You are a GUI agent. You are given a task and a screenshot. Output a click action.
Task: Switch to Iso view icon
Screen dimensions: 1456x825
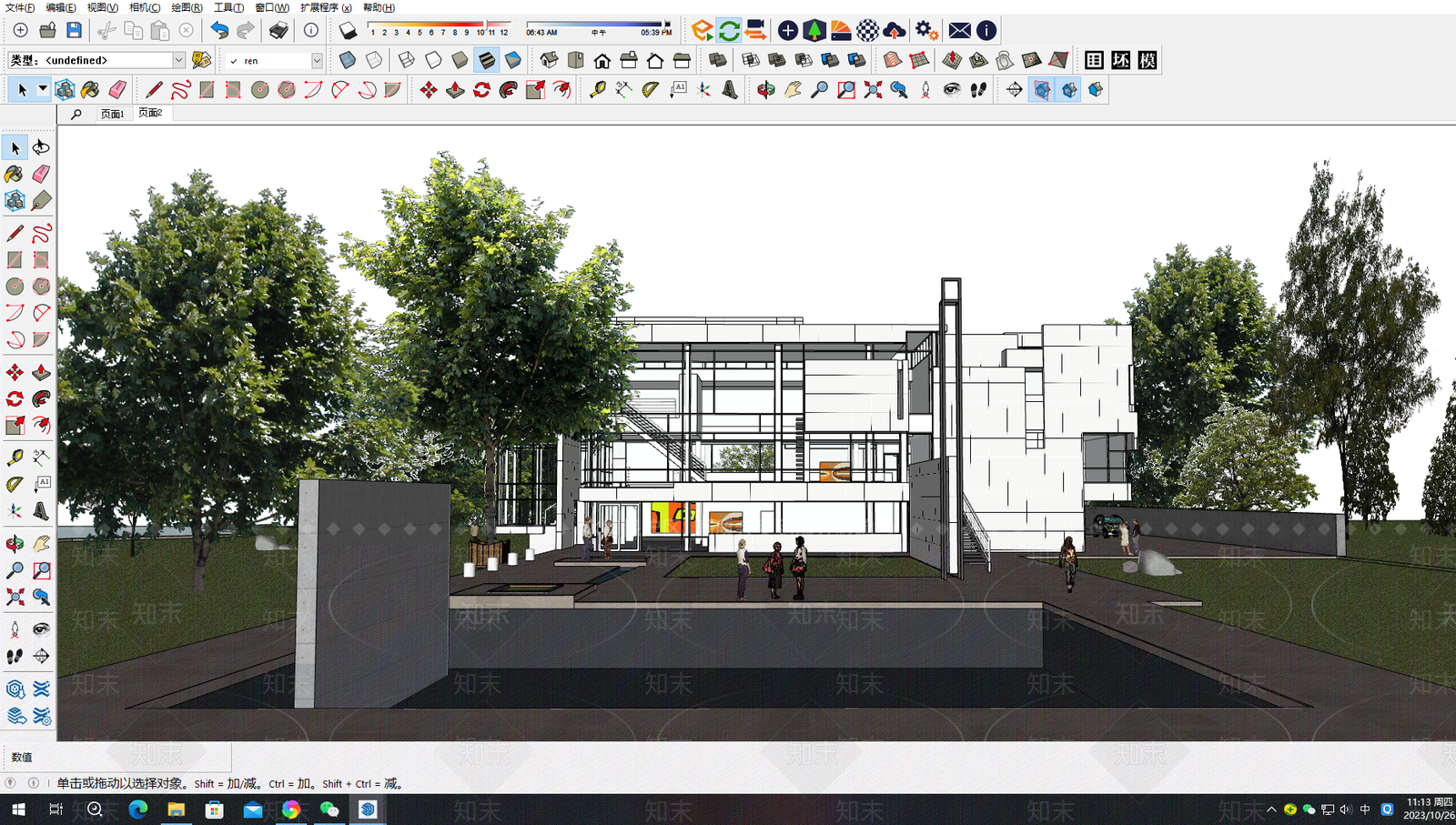click(x=550, y=60)
